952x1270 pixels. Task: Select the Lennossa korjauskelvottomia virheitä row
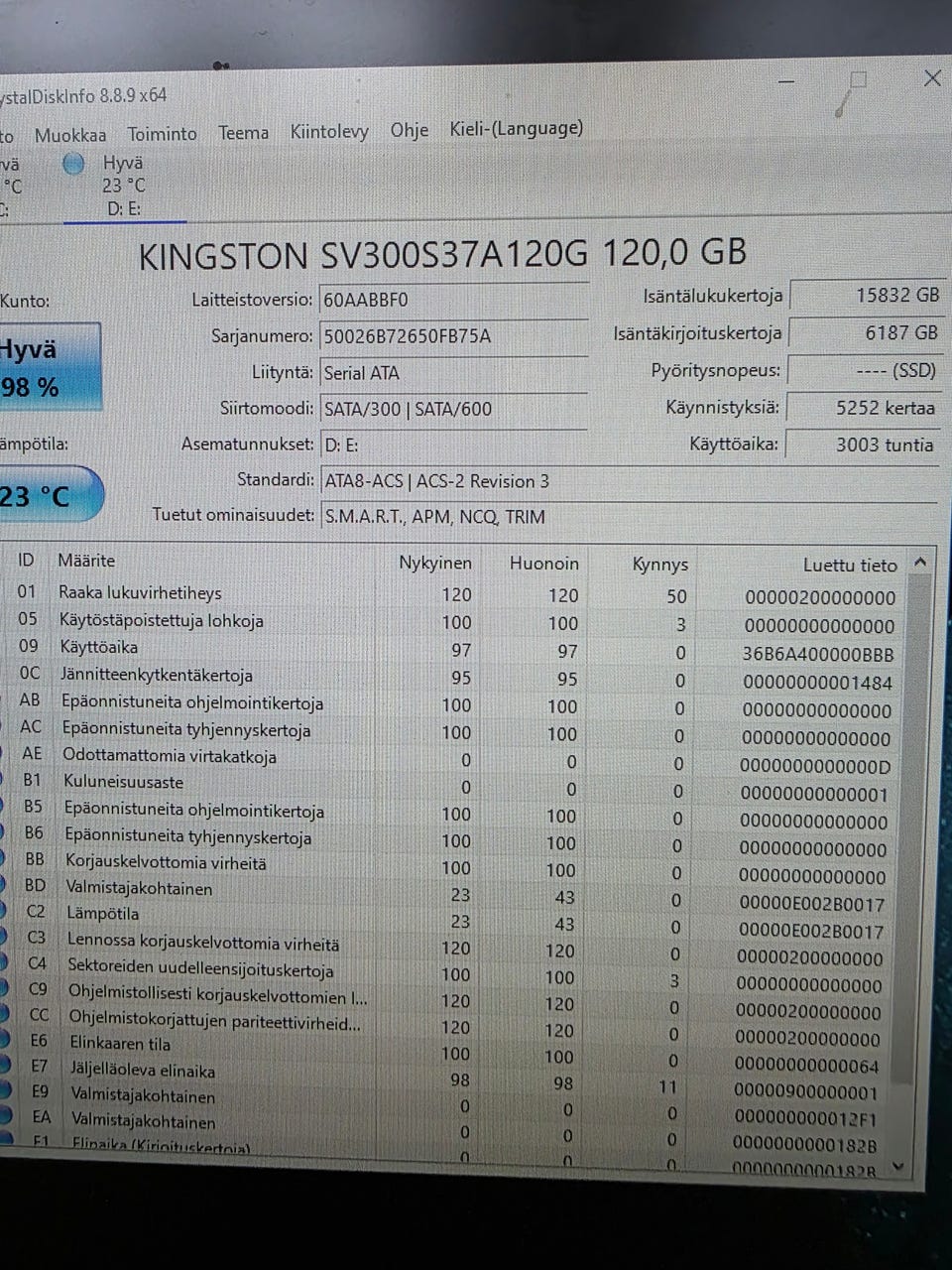(451, 947)
